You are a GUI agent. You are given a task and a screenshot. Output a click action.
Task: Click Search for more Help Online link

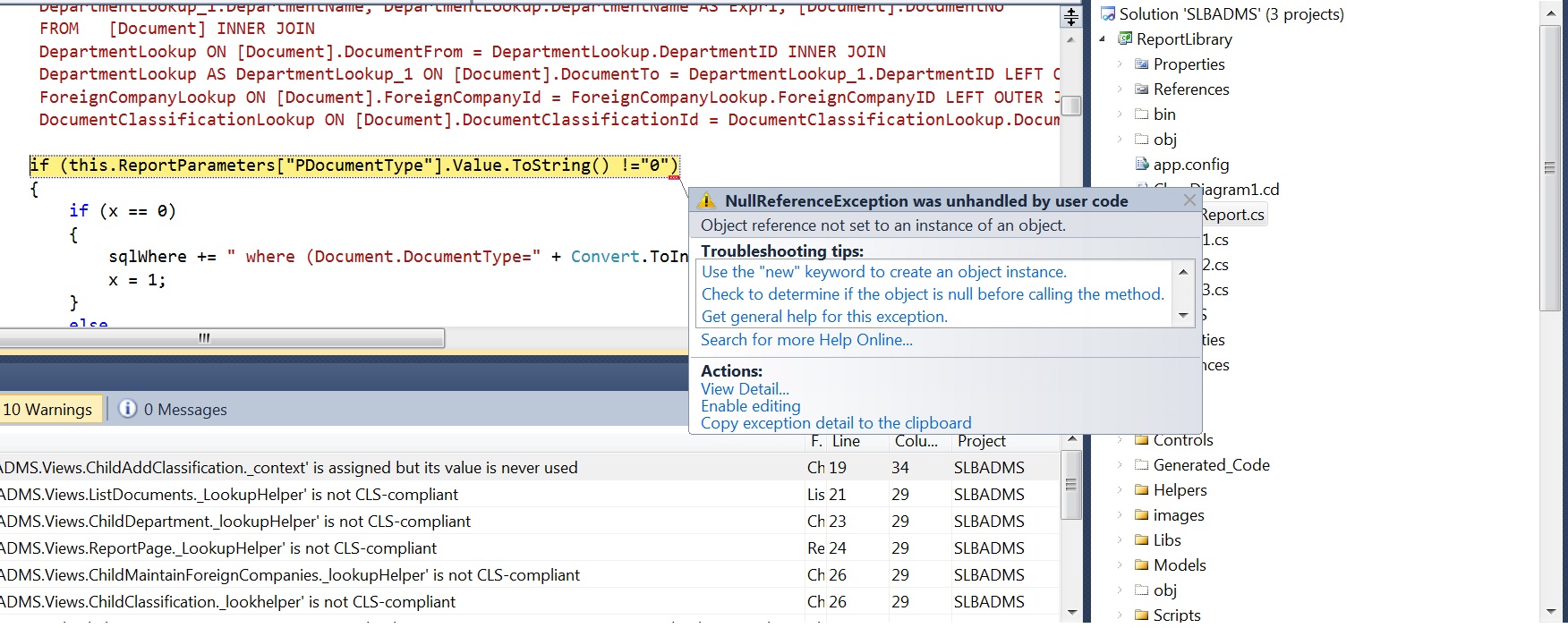click(x=806, y=340)
